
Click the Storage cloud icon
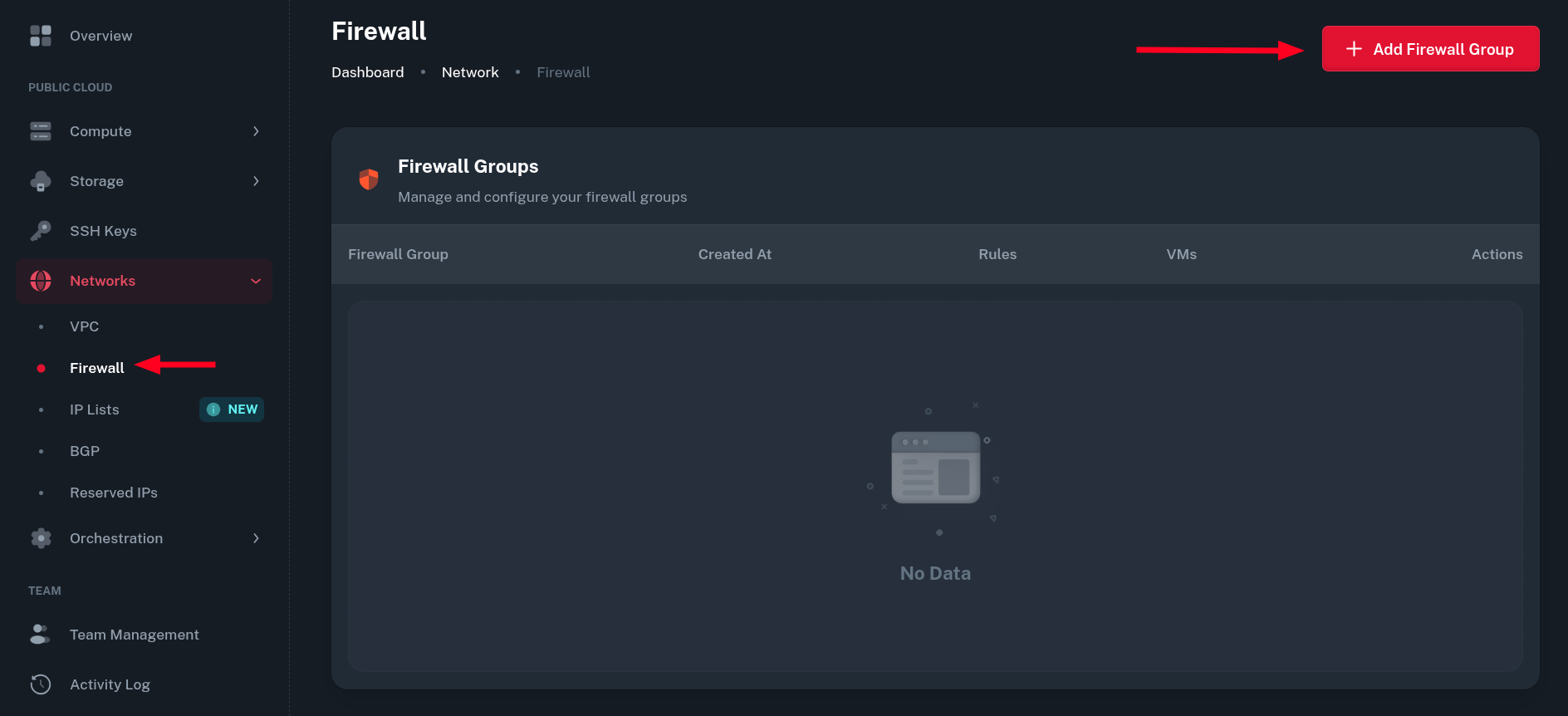[x=41, y=181]
